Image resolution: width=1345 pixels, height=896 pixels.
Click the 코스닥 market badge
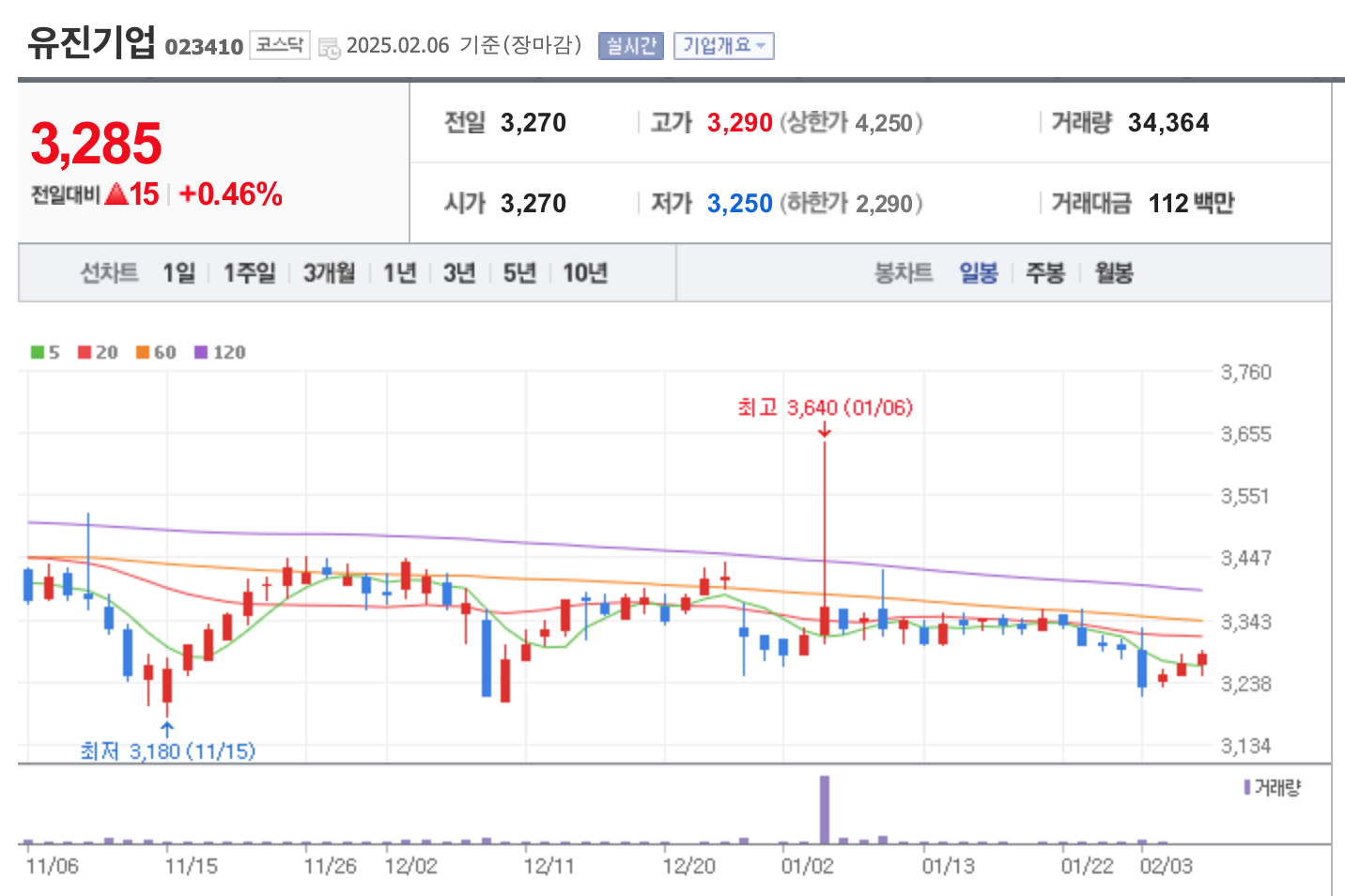point(280,45)
